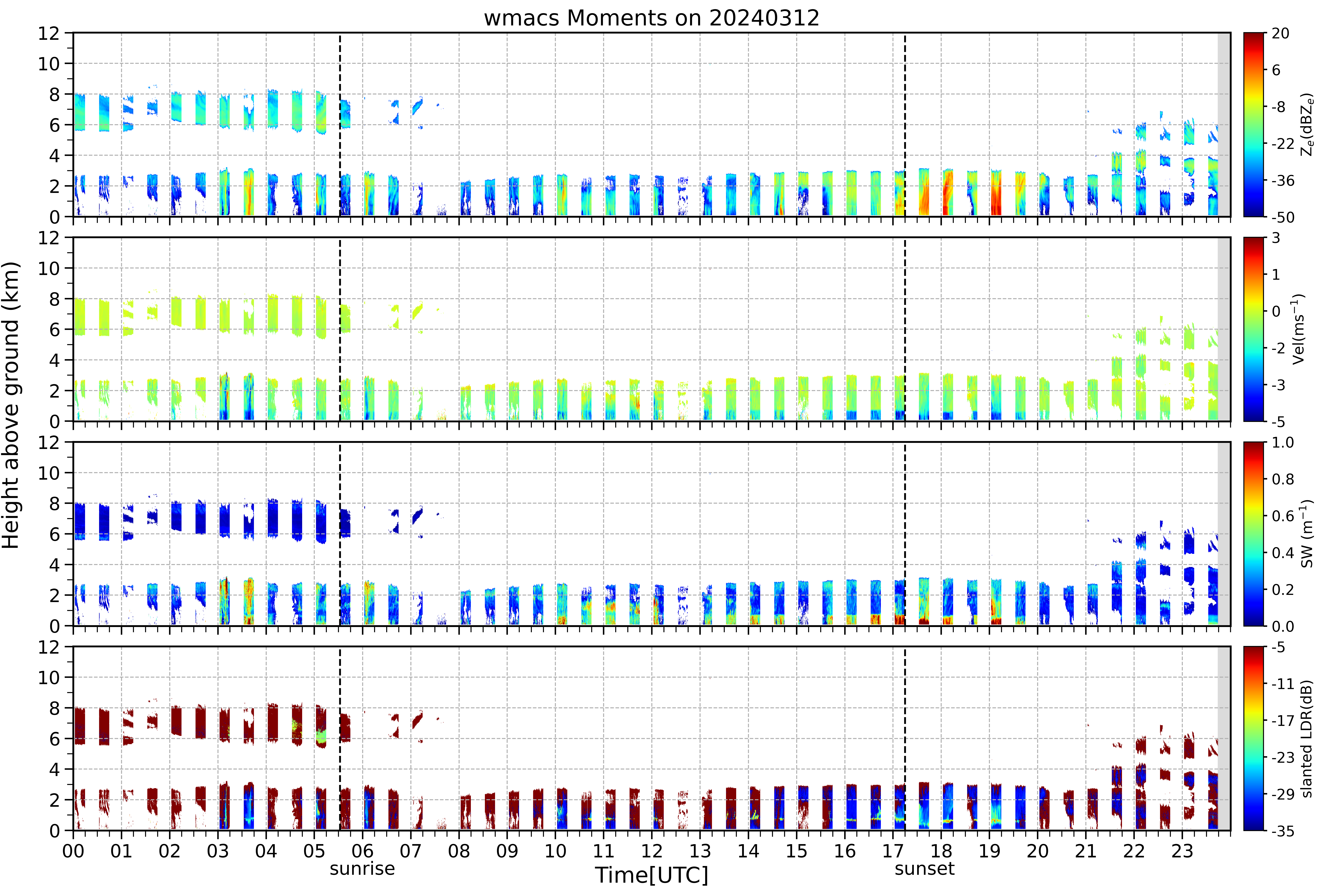Click the 06 tick on the time axis
1324x896 pixels.
click(362, 851)
